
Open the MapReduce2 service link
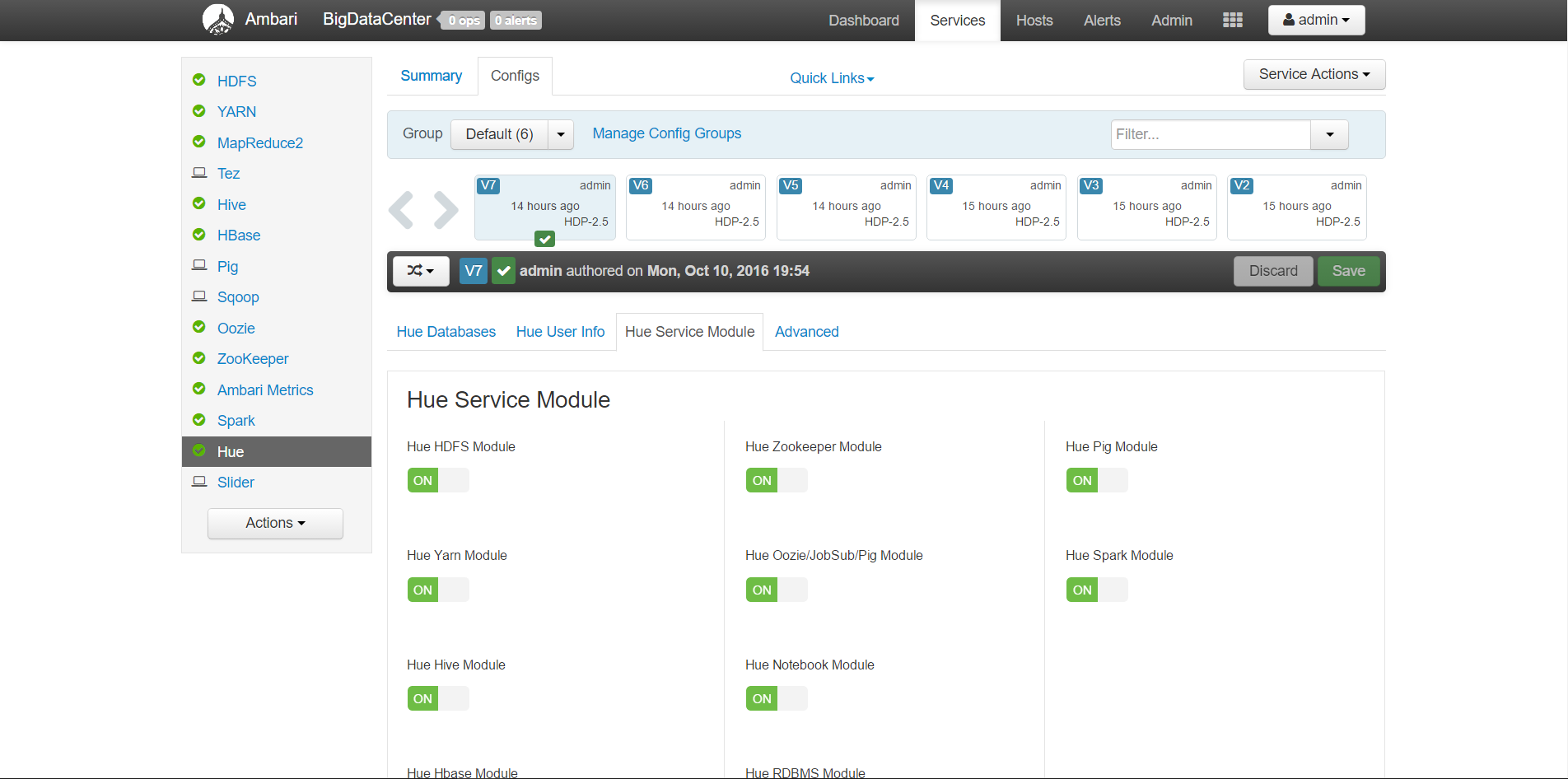(x=260, y=143)
